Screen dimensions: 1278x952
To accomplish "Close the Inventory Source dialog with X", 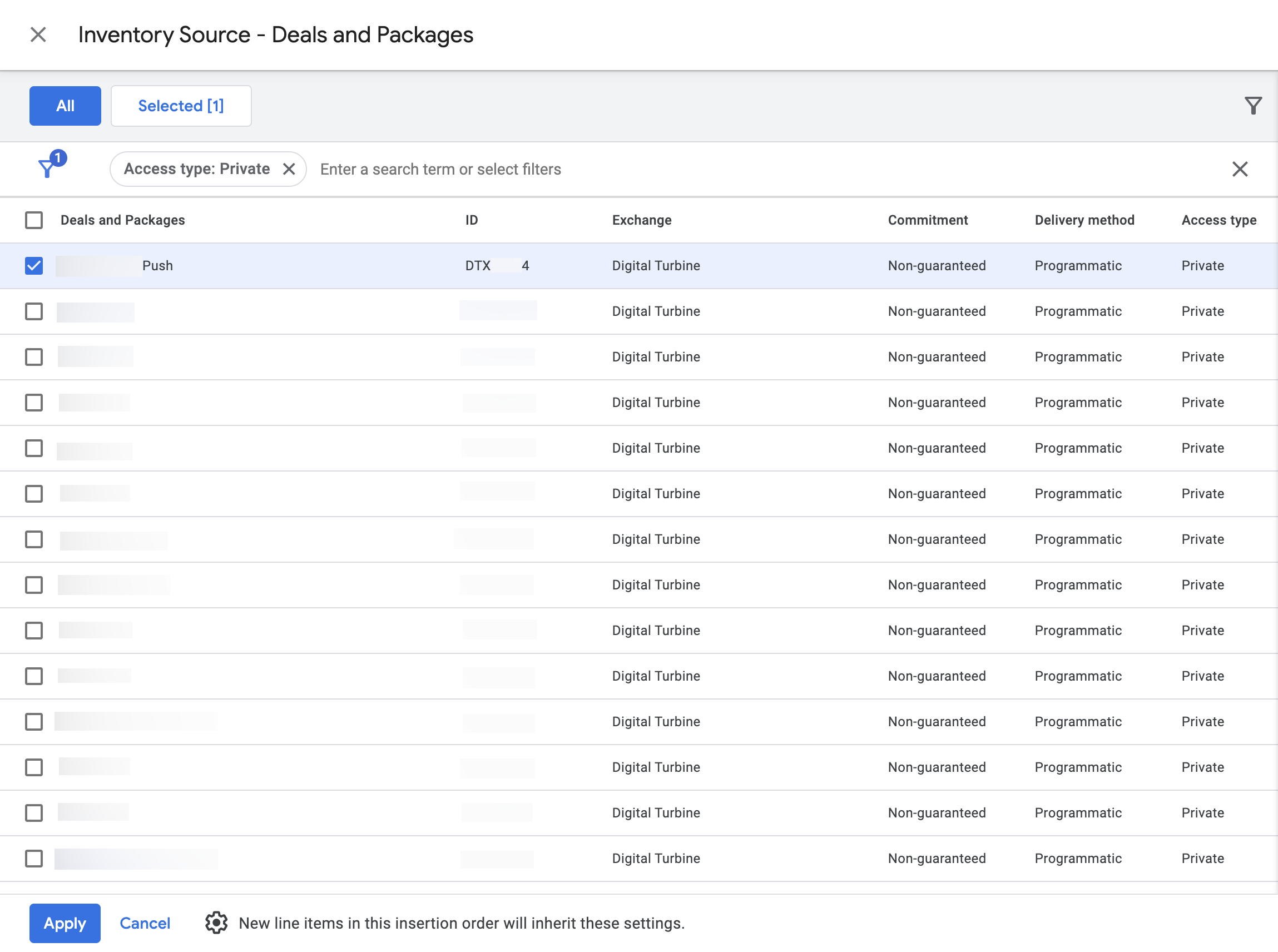I will (38, 34).
